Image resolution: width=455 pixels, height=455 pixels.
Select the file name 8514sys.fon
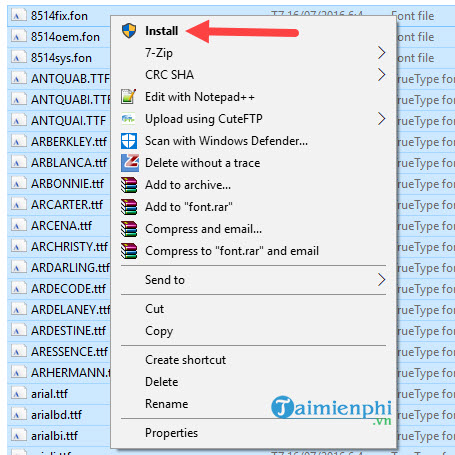coord(61,58)
